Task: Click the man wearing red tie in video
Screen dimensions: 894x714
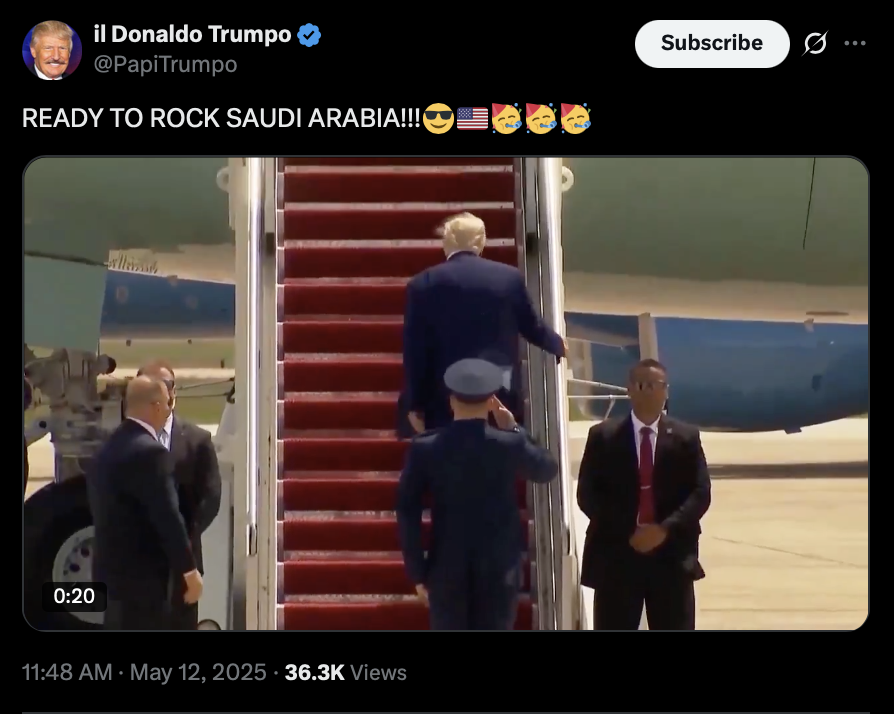Action: tap(644, 493)
